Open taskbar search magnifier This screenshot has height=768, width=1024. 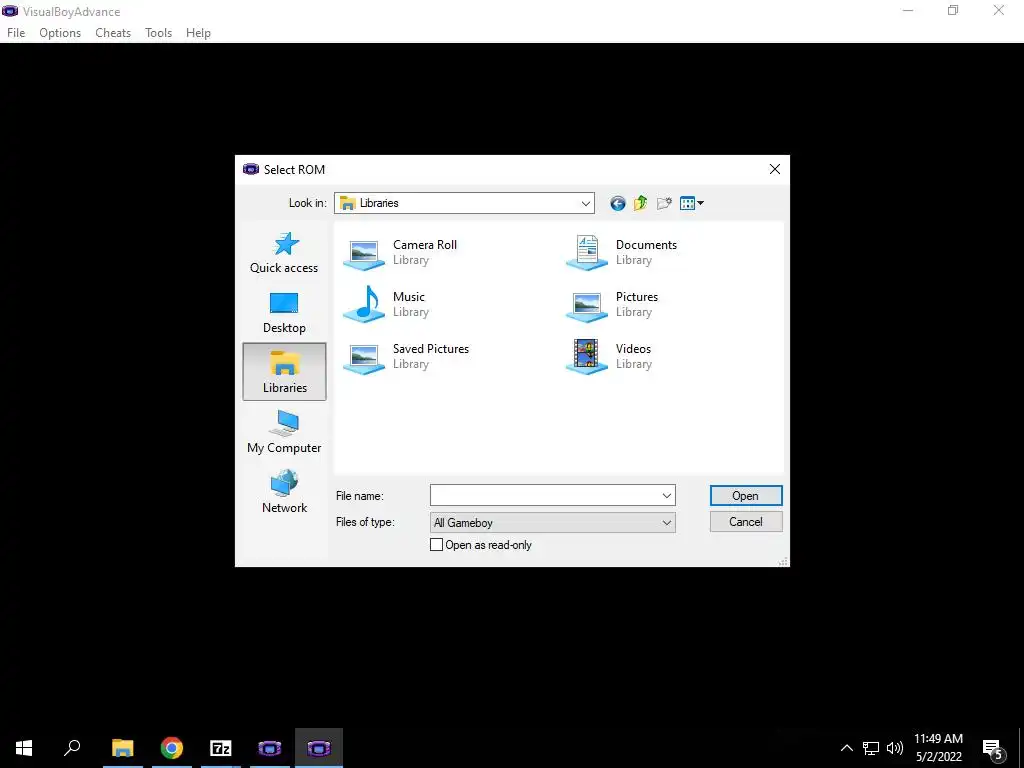point(72,748)
